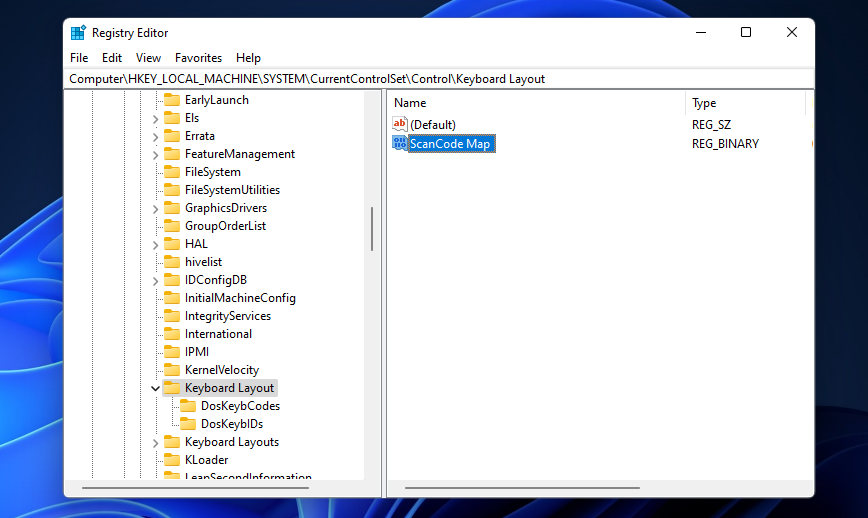
Task: Click the FileSystemUtilities folder icon
Action: pyautogui.click(x=172, y=190)
